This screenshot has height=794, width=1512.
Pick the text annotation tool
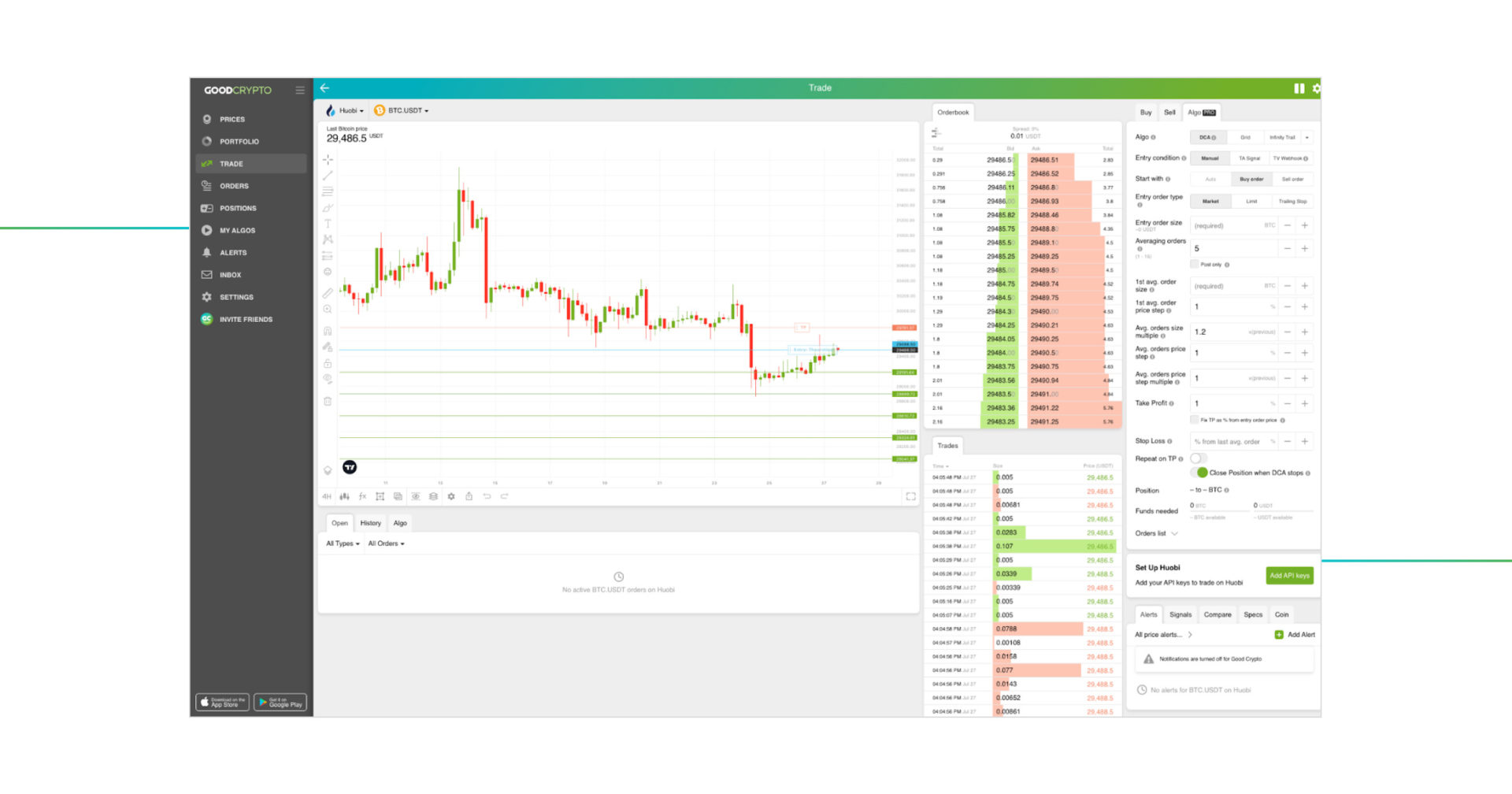(x=328, y=224)
